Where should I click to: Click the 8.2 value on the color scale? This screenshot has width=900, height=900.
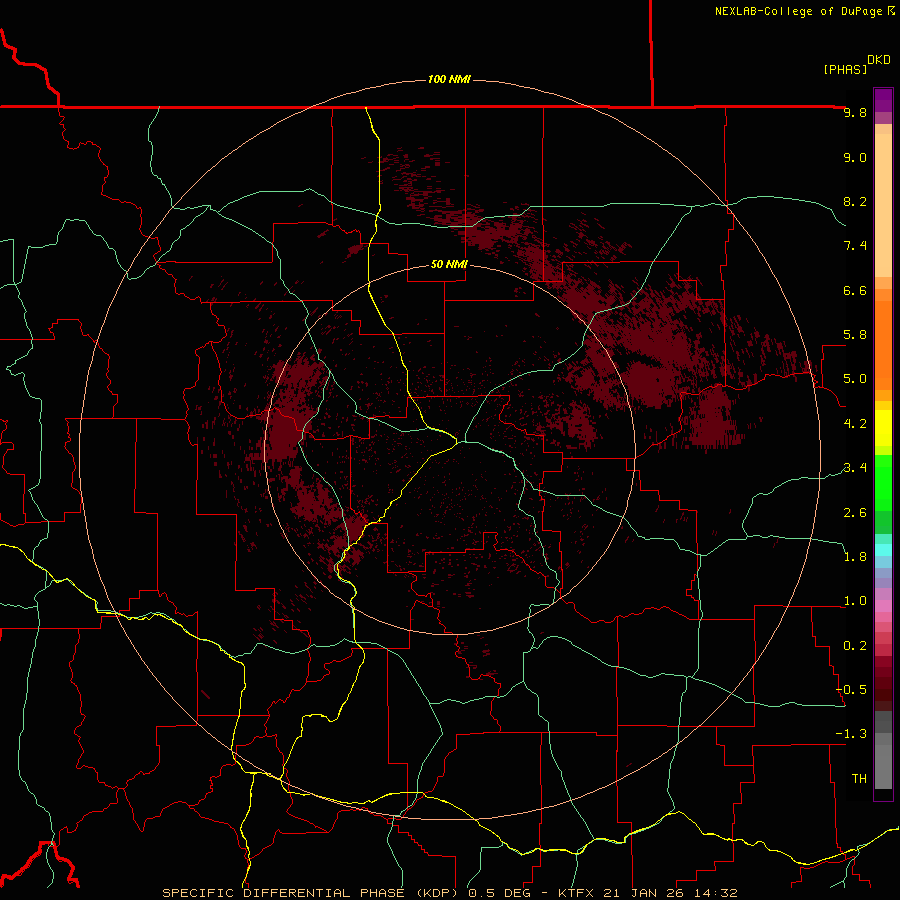pyautogui.click(x=855, y=201)
